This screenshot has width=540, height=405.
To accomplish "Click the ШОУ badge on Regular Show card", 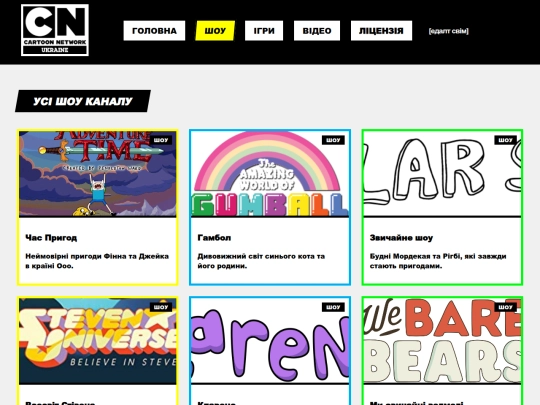I will coord(506,140).
